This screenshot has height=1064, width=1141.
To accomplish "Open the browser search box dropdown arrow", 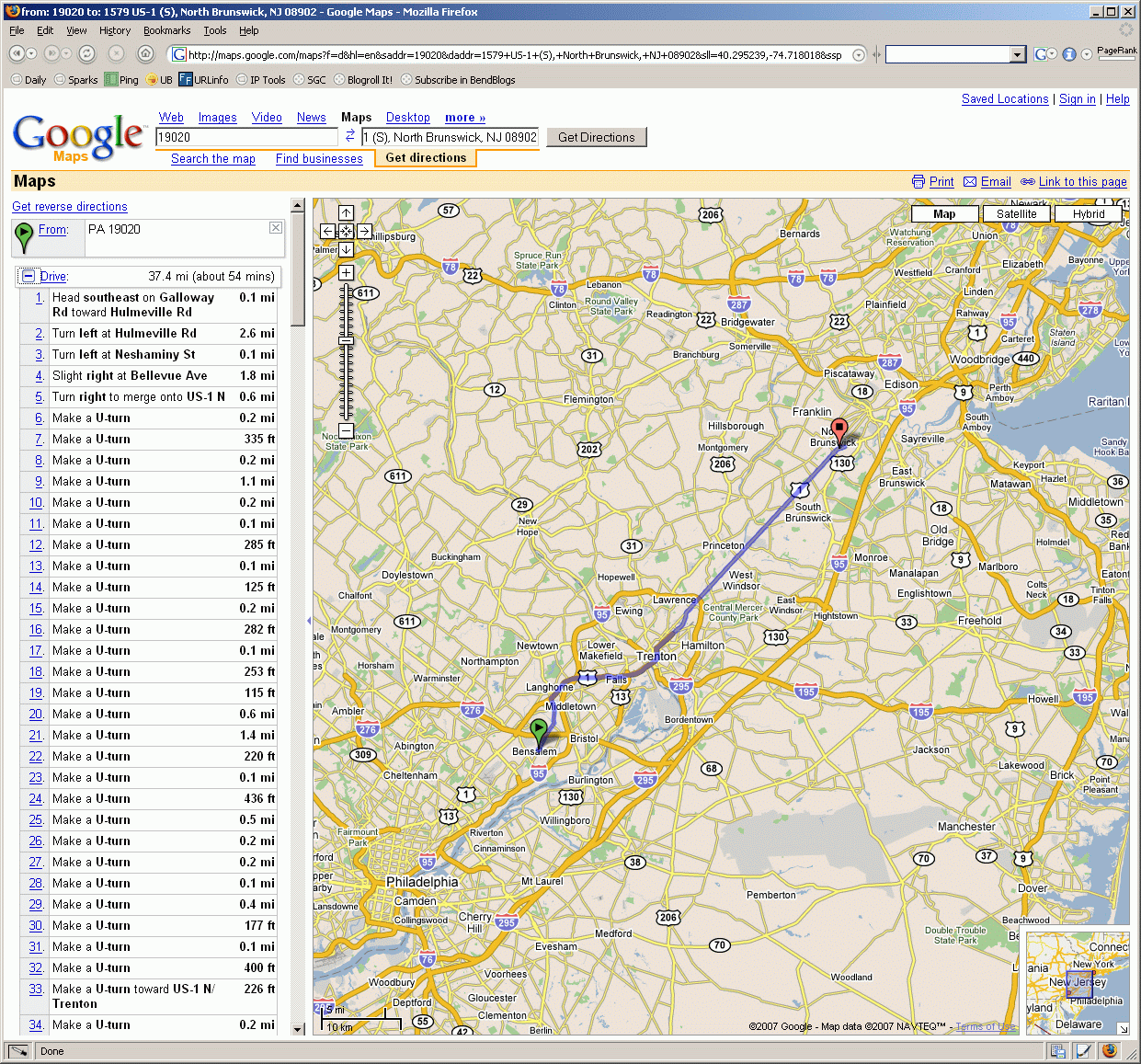I will coord(1017,55).
